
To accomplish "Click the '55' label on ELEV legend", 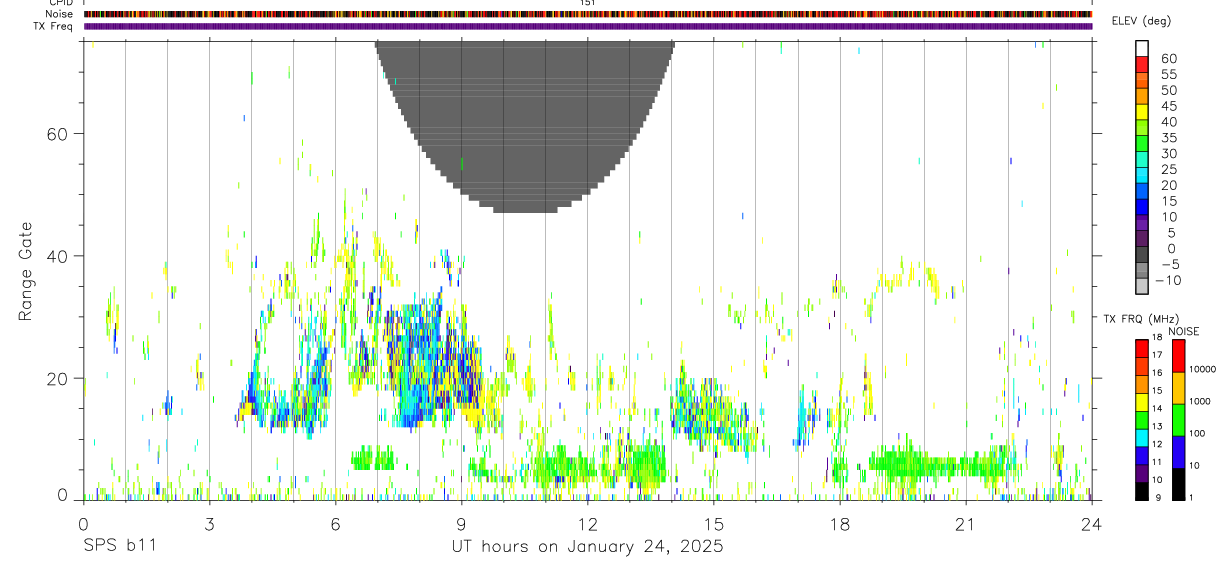I will (x=1168, y=74).
